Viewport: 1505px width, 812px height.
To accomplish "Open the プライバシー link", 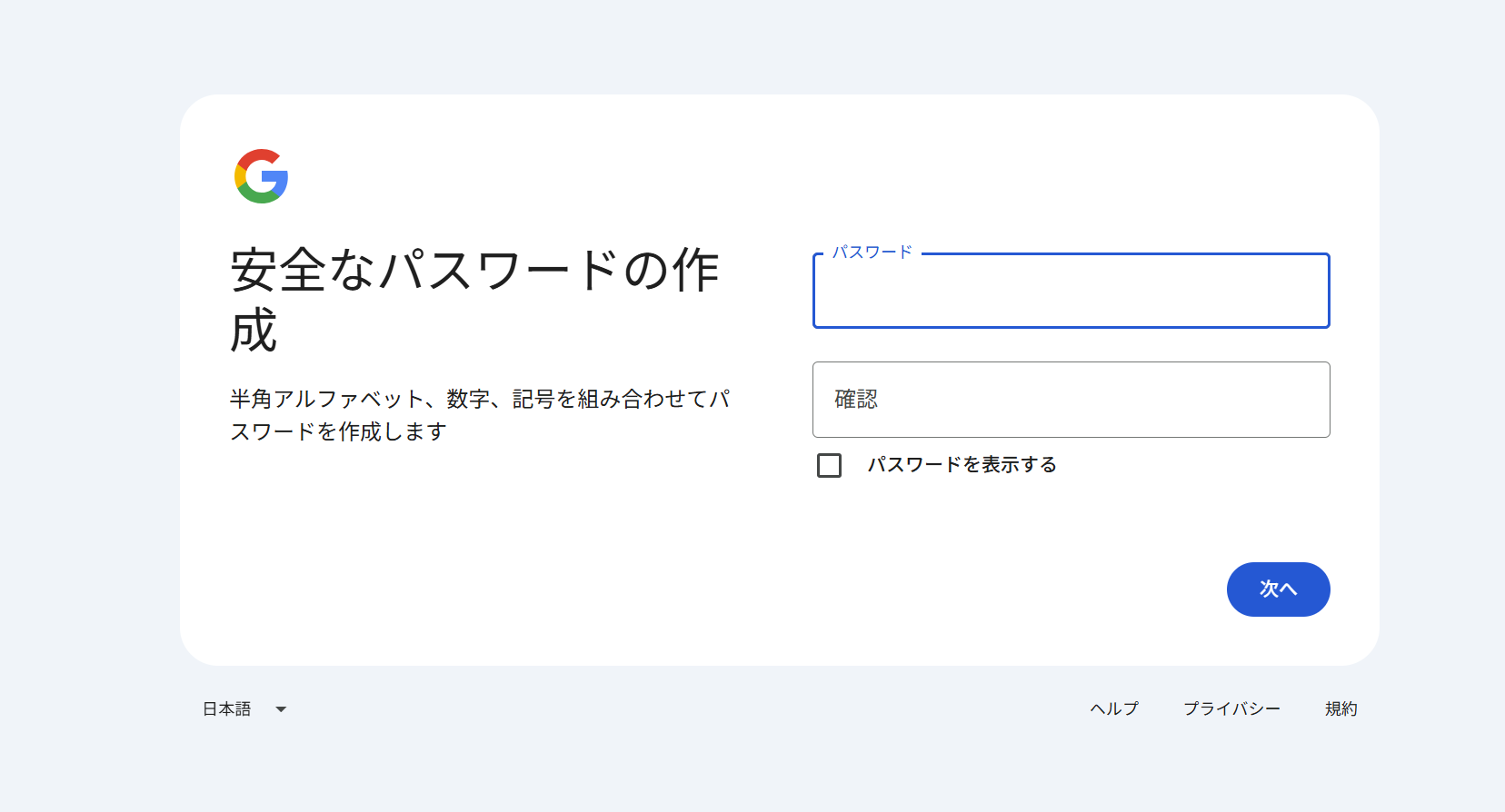I will click(x=1231, y=709).
